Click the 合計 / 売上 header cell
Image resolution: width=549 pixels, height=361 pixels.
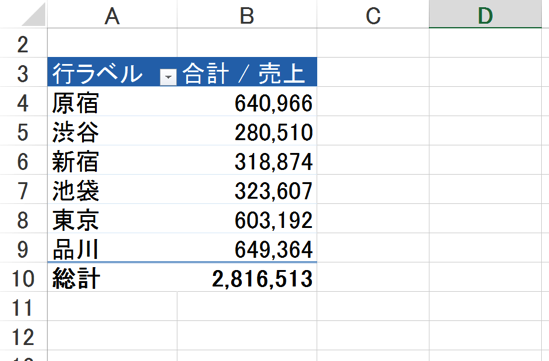(247, 72)
